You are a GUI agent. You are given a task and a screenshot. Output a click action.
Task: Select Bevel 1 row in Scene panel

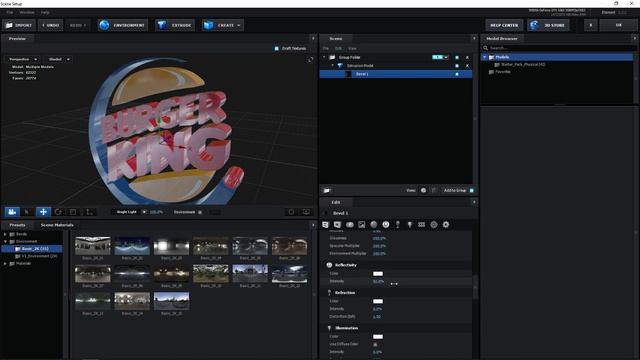point(396,74)
